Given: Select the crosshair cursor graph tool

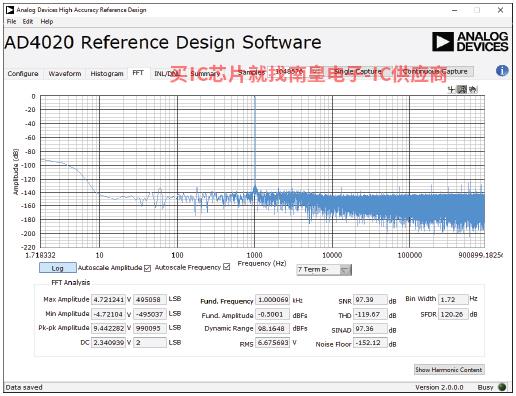Looking at the screenshot, I should [x=451, y=89].
